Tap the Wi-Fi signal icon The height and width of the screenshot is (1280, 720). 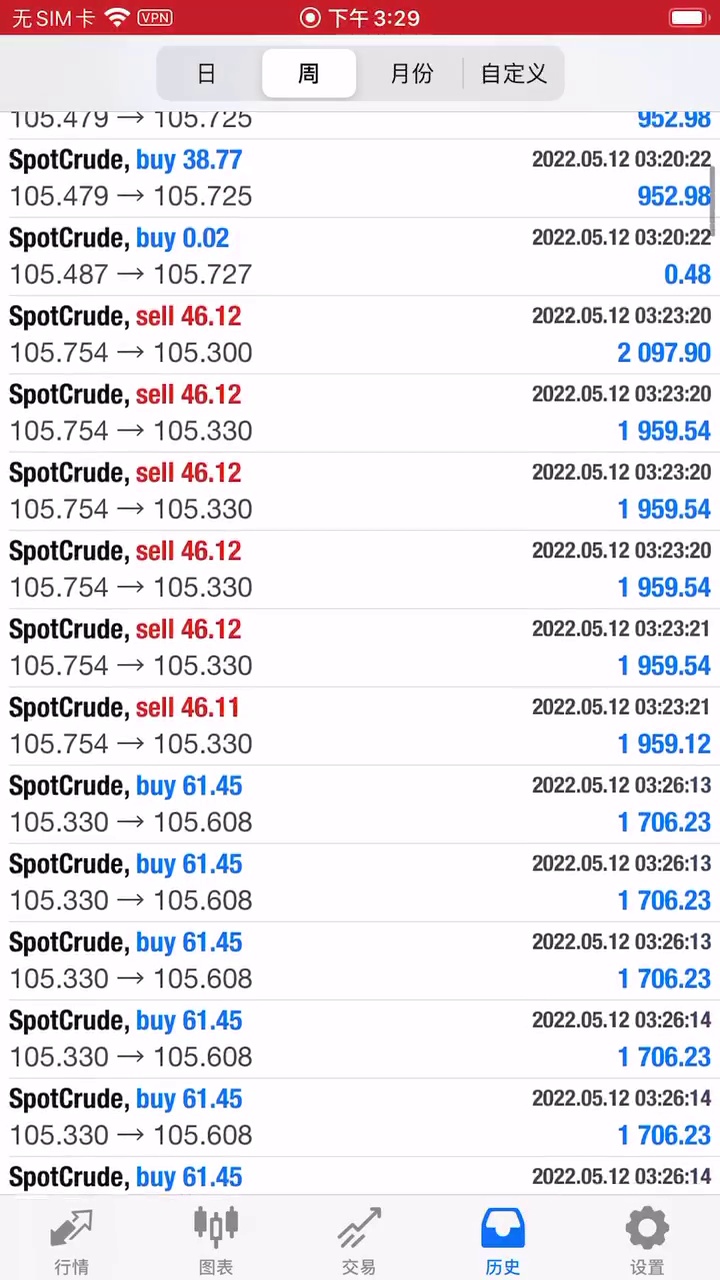pyautogui.click(x=117, y=18)
